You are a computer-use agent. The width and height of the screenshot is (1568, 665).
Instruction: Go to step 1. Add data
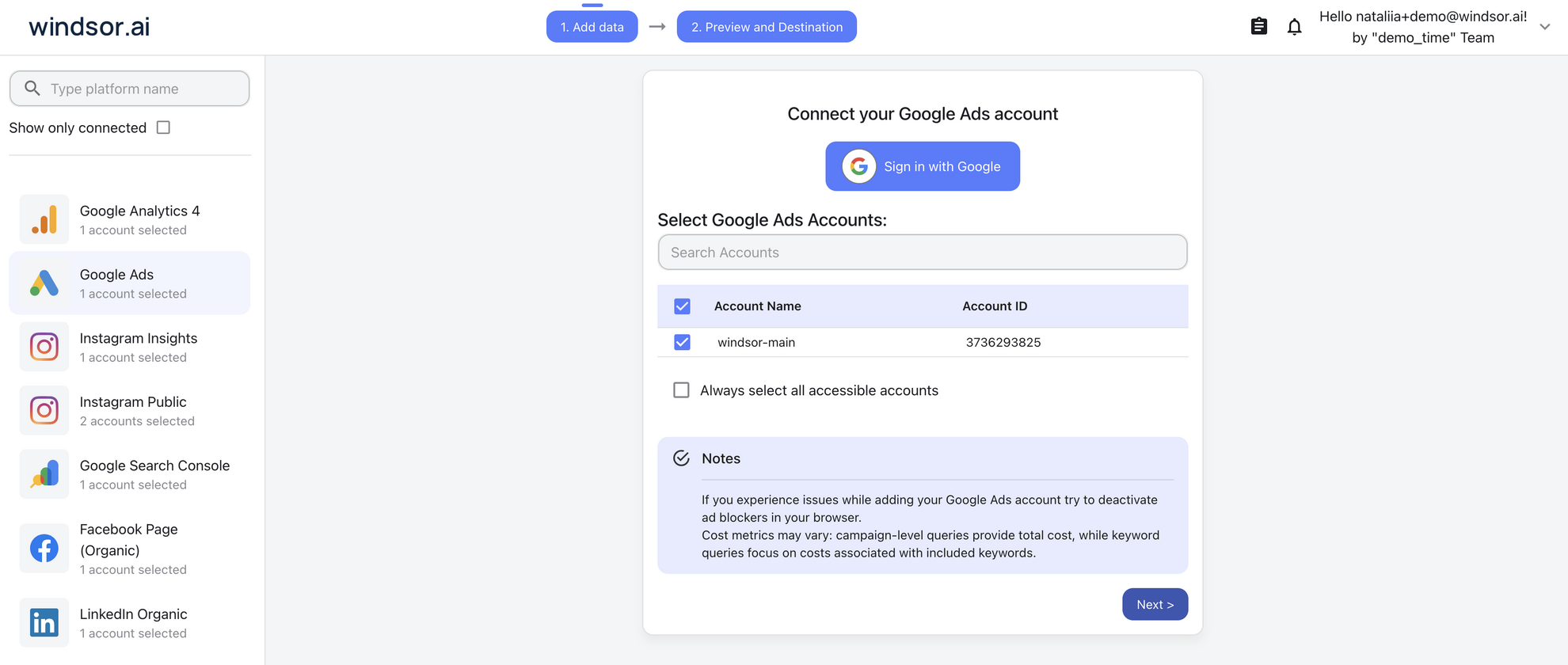[592, 27]
